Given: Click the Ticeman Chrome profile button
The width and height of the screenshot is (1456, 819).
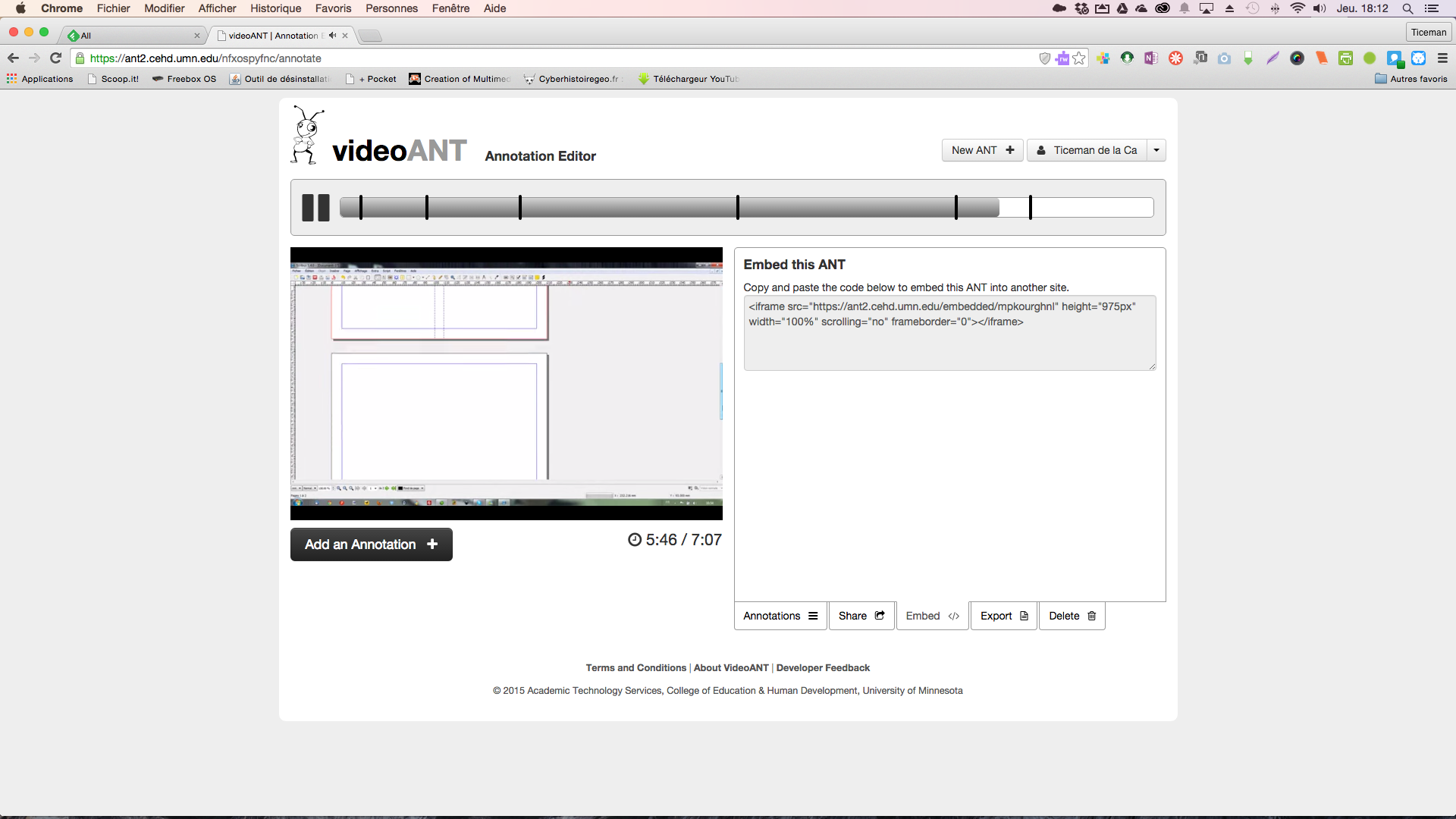Looking at the screenshot, I should [x=1429, y=33].
